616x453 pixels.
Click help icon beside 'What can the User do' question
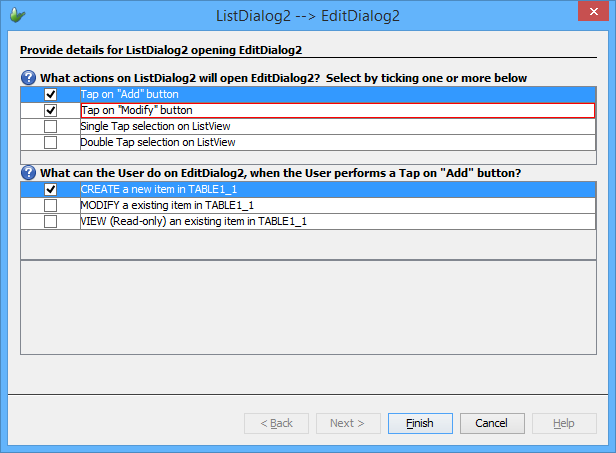(29, 172)
